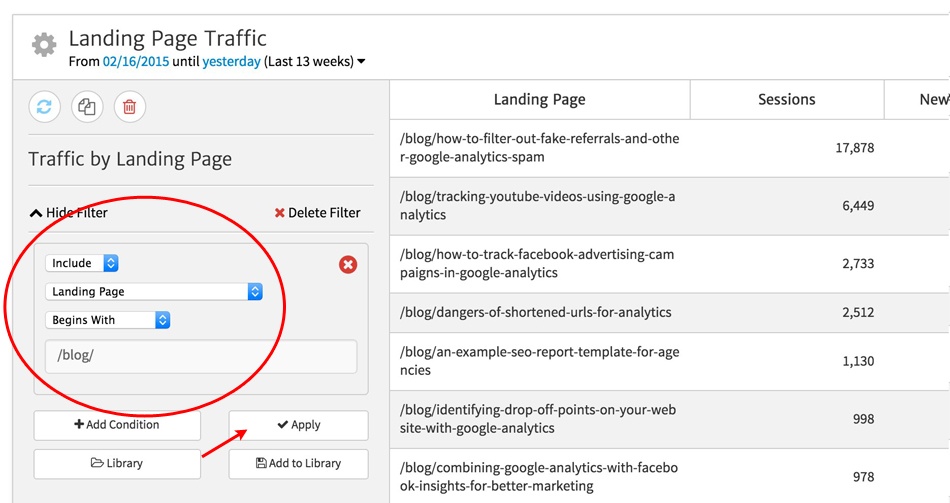Click the refresh report icon
Screen dimensions: 950x503
(x=45, y=107)
